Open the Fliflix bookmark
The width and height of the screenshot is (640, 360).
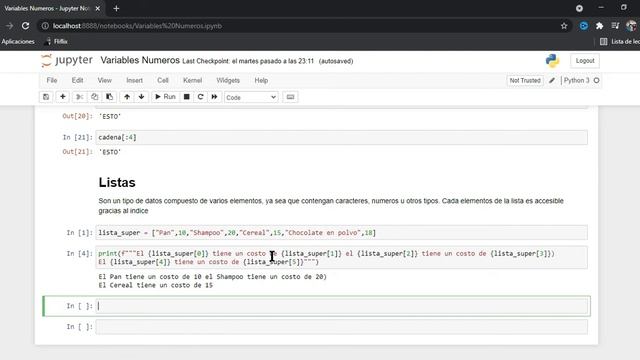coord(56,41)
